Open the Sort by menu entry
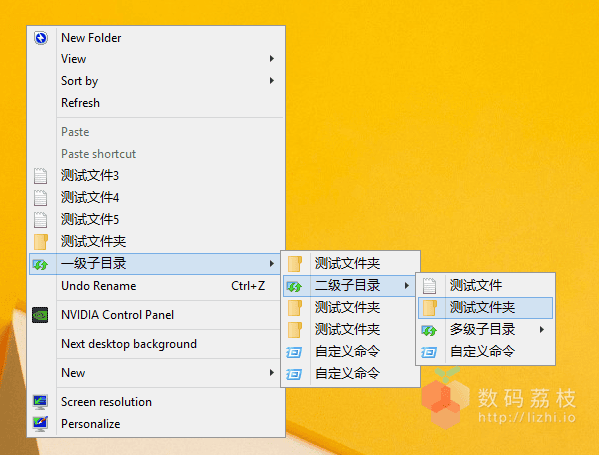The height and width of the screenshot is (455, 599). [x=157, y=81]
